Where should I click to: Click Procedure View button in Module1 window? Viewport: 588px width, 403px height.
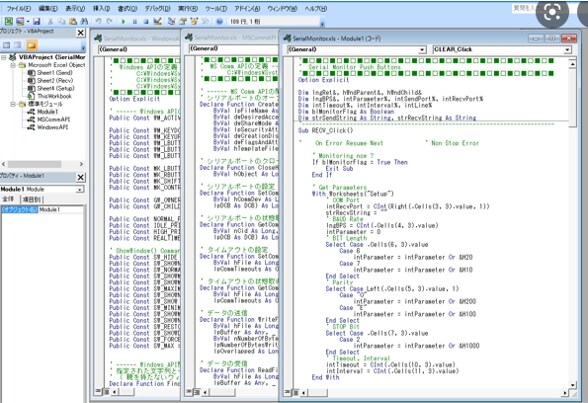(288, 393)
